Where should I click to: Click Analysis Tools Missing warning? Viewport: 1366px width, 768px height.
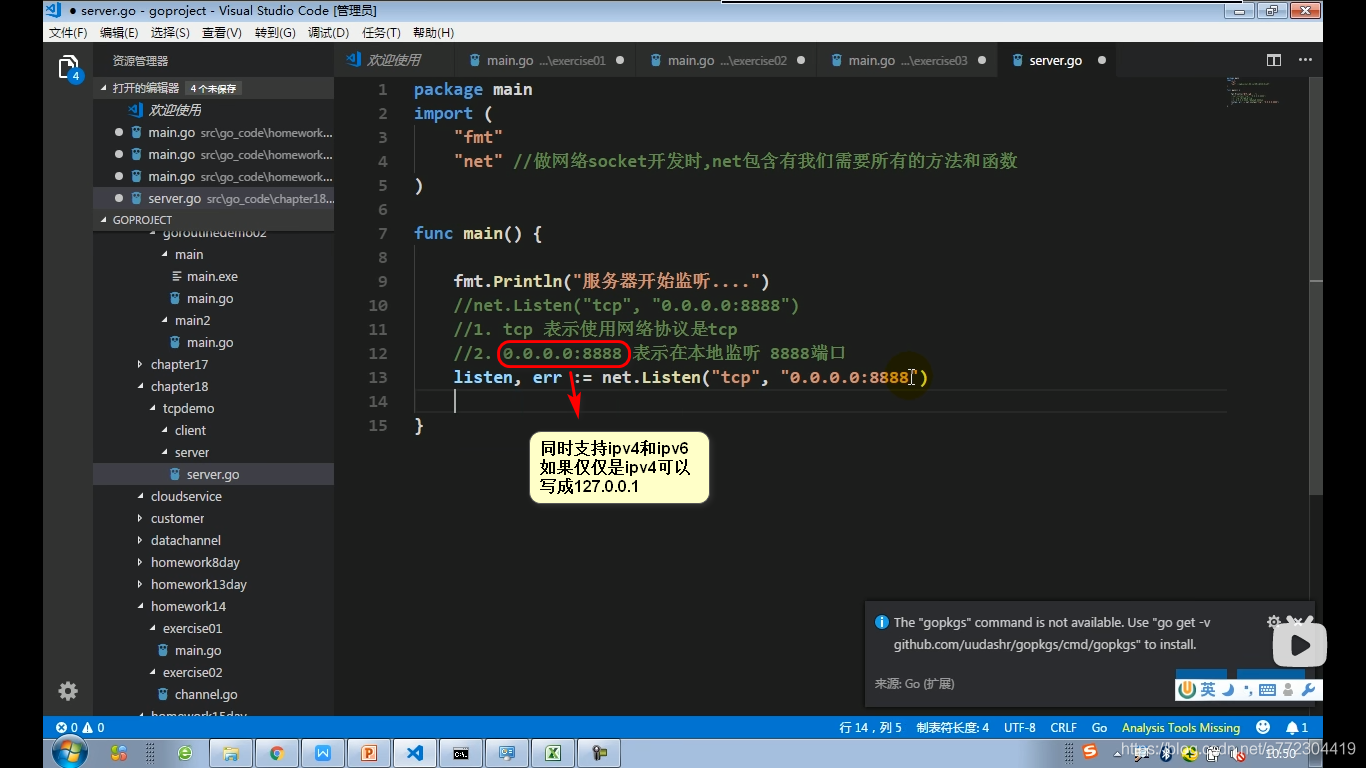click(x=1181, y=727)
